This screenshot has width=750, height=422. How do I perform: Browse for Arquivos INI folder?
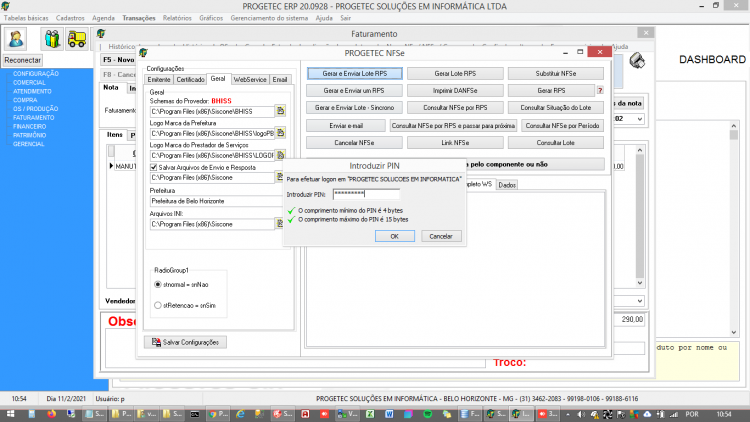[280, 223]
